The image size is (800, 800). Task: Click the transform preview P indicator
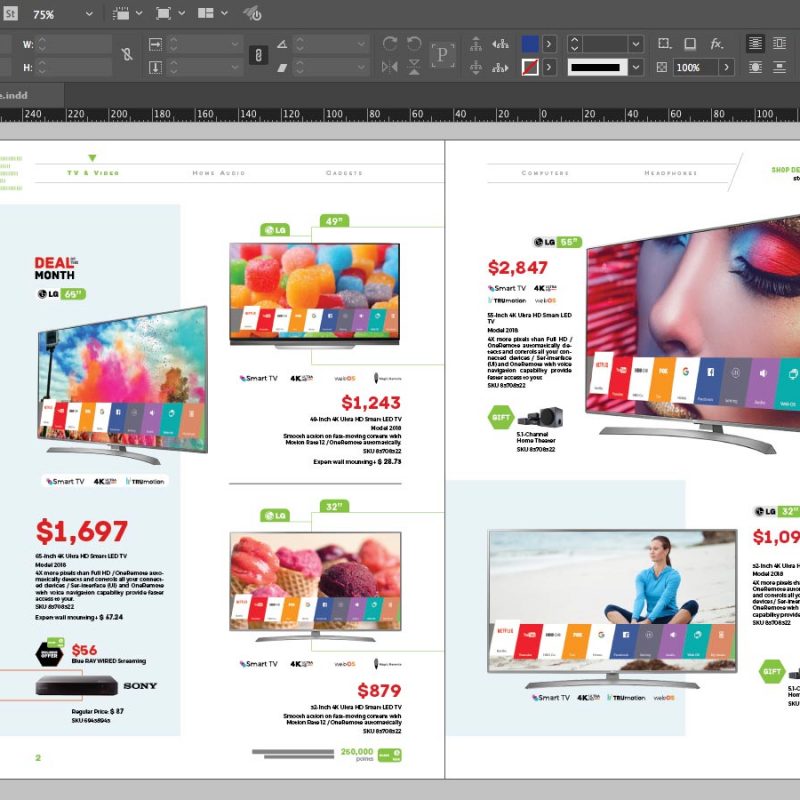(x=442, y=55)
